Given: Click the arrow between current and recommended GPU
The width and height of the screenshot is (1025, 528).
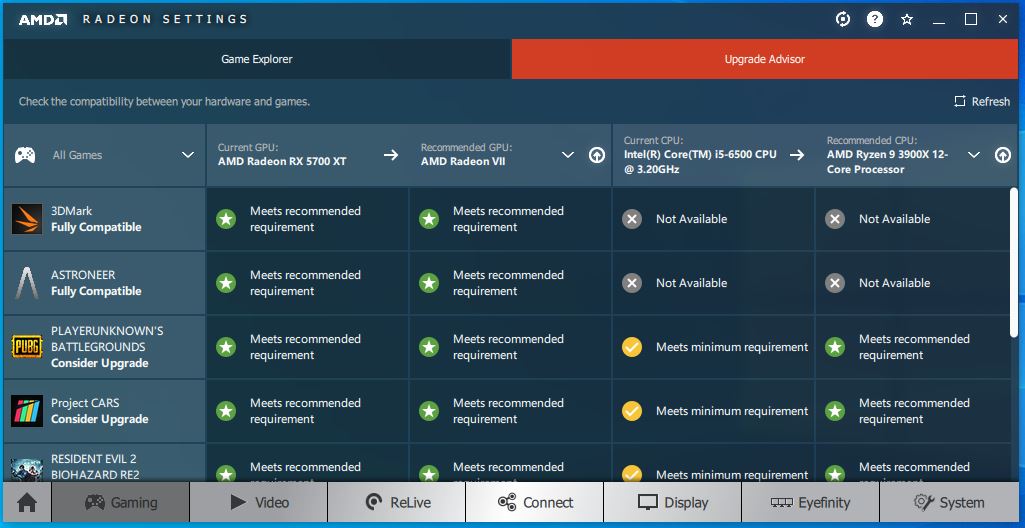Looking at the screenshot, I should click(x=391, y=155).
